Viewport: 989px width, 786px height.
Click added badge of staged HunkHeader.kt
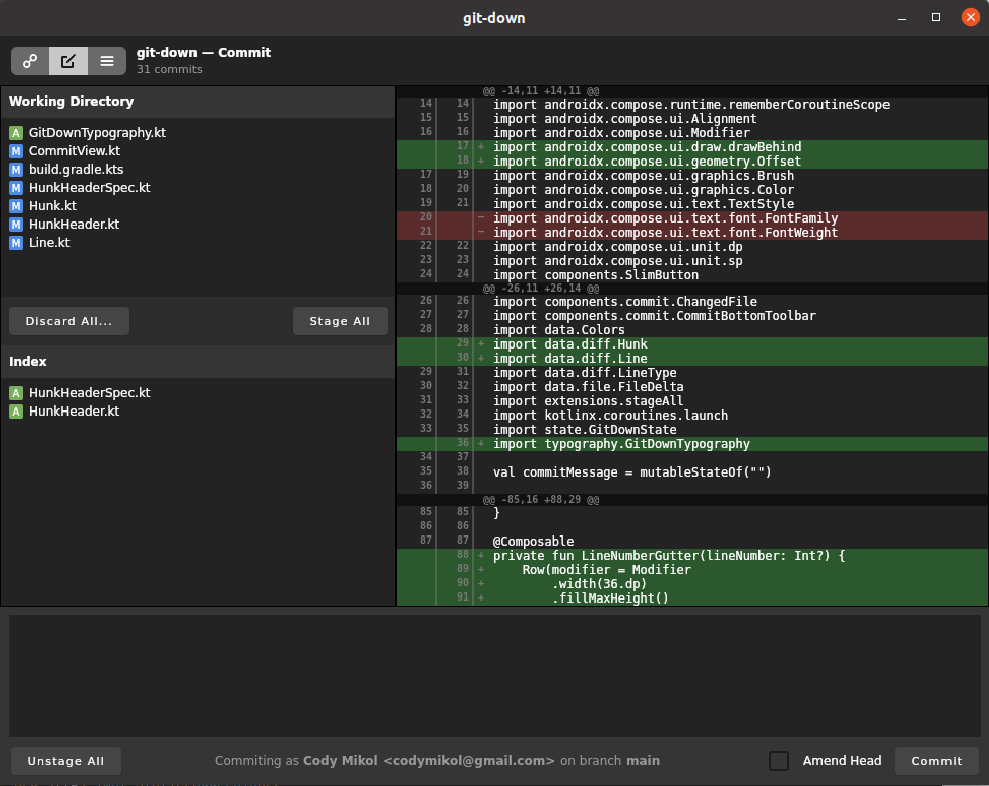[16, 412]
